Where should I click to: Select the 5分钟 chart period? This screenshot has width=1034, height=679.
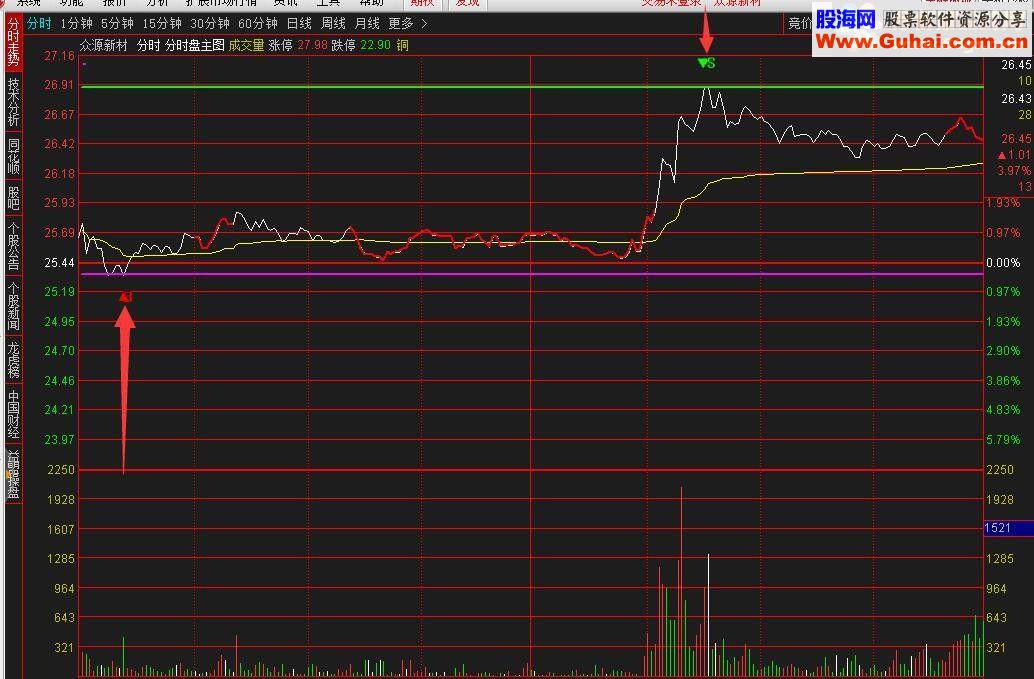pos(117,24)
